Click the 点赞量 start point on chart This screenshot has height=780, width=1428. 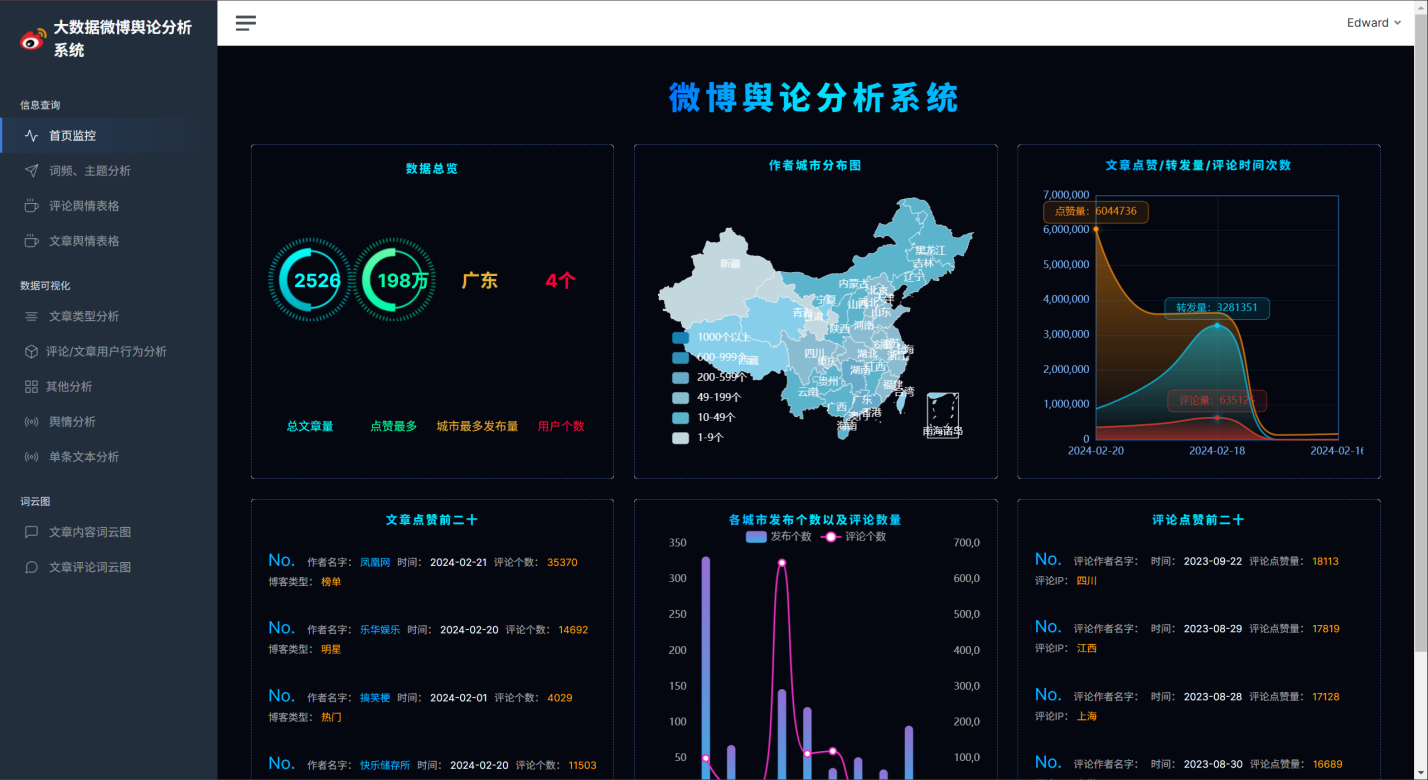point(1096,229)
